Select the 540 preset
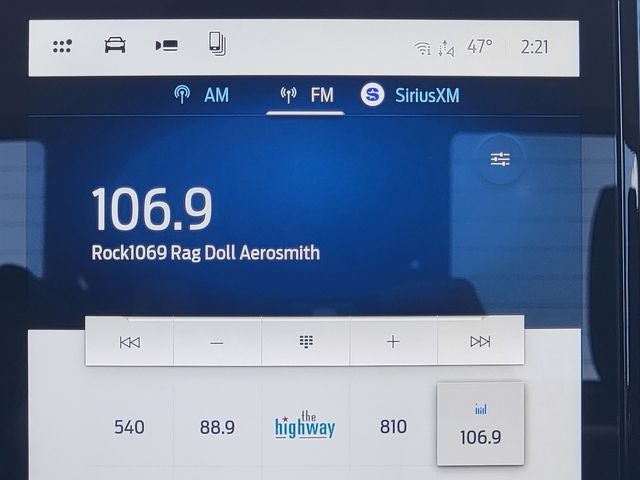Viewport: 640px width, 480px height. (x=129, y=427)
